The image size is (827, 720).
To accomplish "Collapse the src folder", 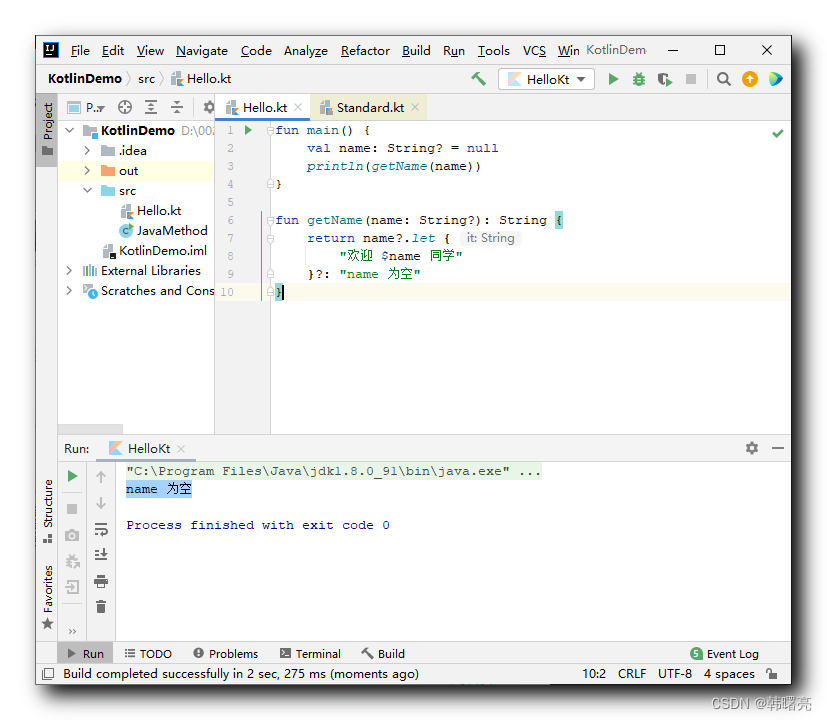I will coord(88,190).
